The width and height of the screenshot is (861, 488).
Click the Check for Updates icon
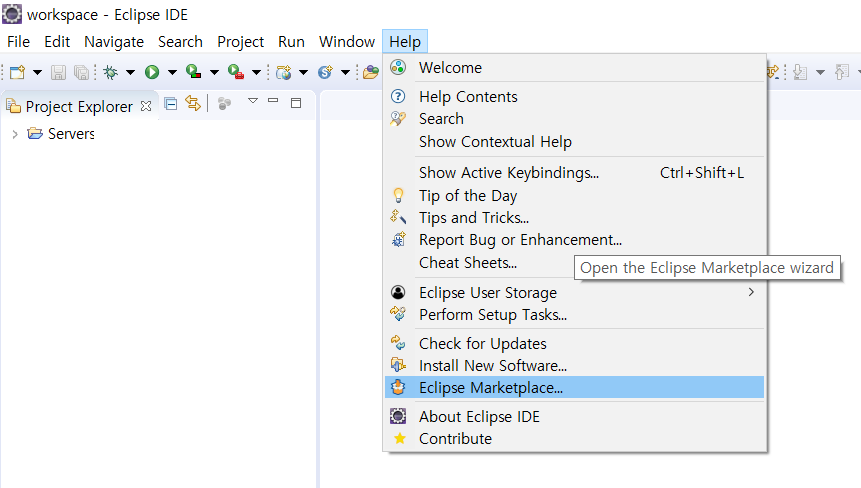[398, 343]
